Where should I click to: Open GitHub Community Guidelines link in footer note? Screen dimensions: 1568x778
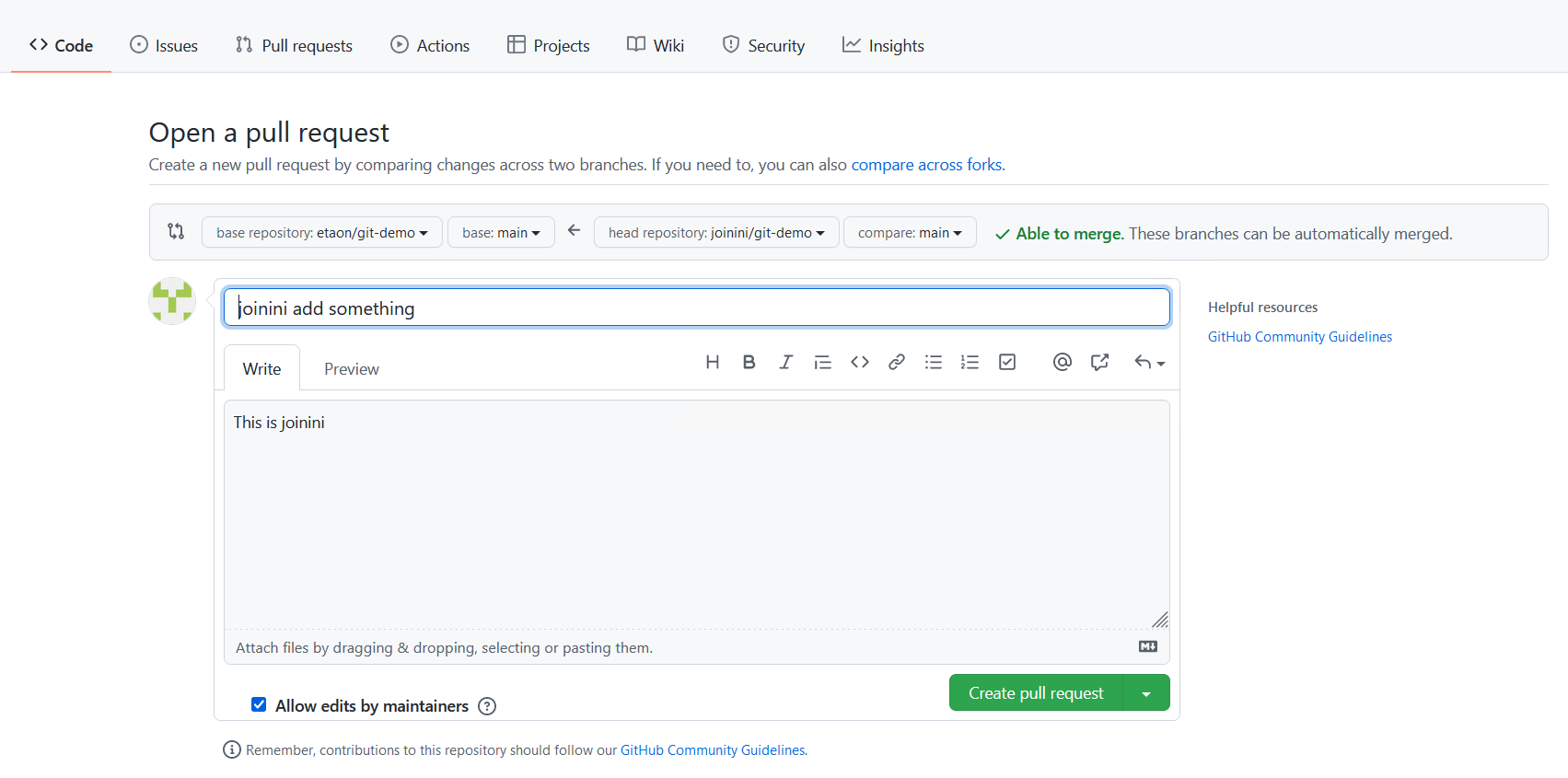click(x=713, y=750)
